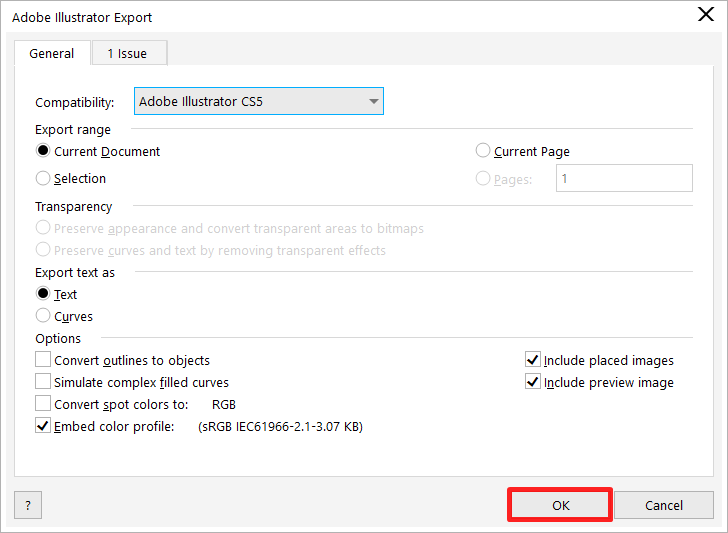Choose Export text as Curves
Screen dimensions: 728x533
point(43,316)
